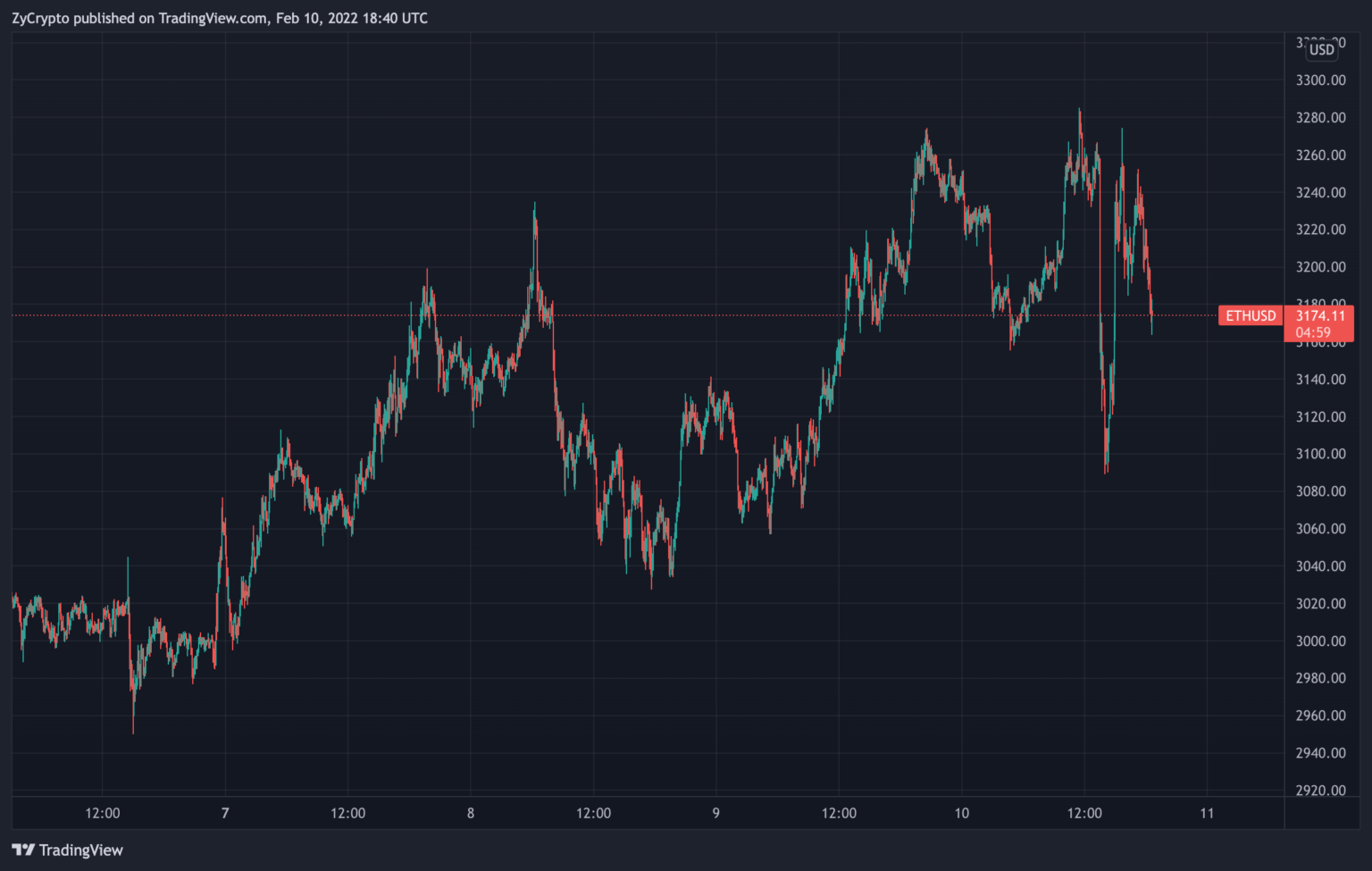Image resolution: width=1372 pixels, height=871 pixels.
Task: Click the 3260.00 price axis label
Action: (1320, 155)
